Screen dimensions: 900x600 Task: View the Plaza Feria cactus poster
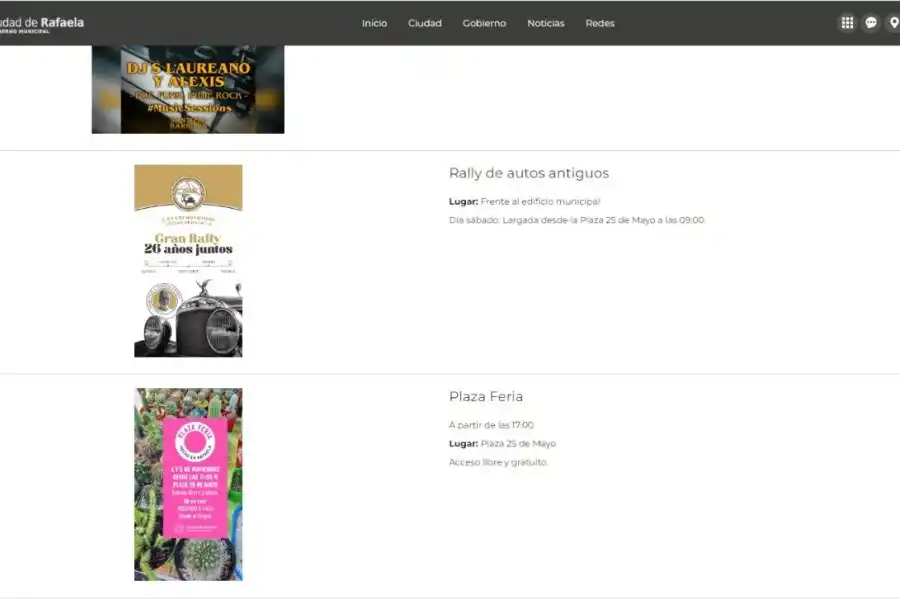click(x=188, y=484)
